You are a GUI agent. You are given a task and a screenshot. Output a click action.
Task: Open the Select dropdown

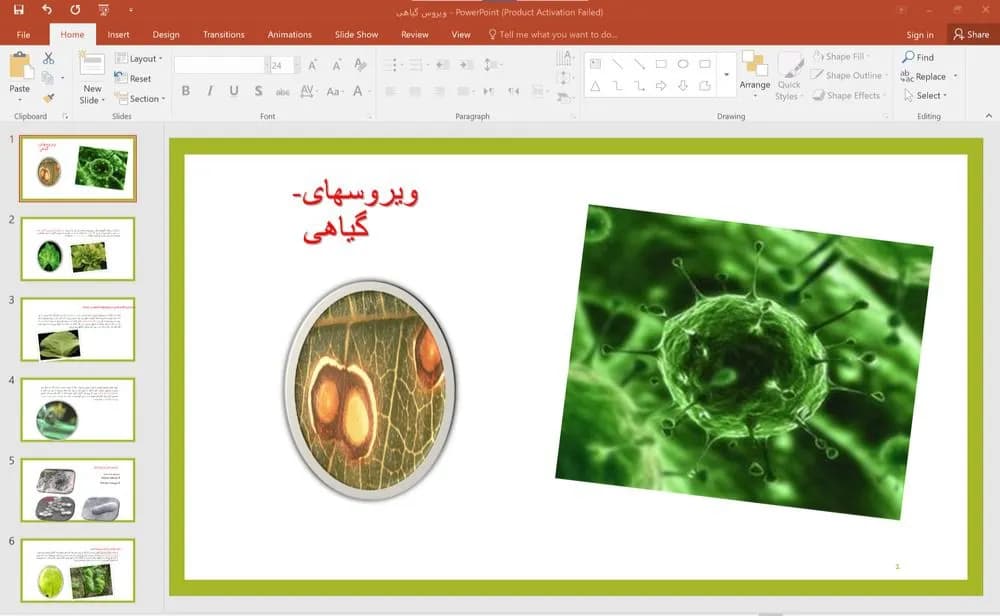(925, 95)
